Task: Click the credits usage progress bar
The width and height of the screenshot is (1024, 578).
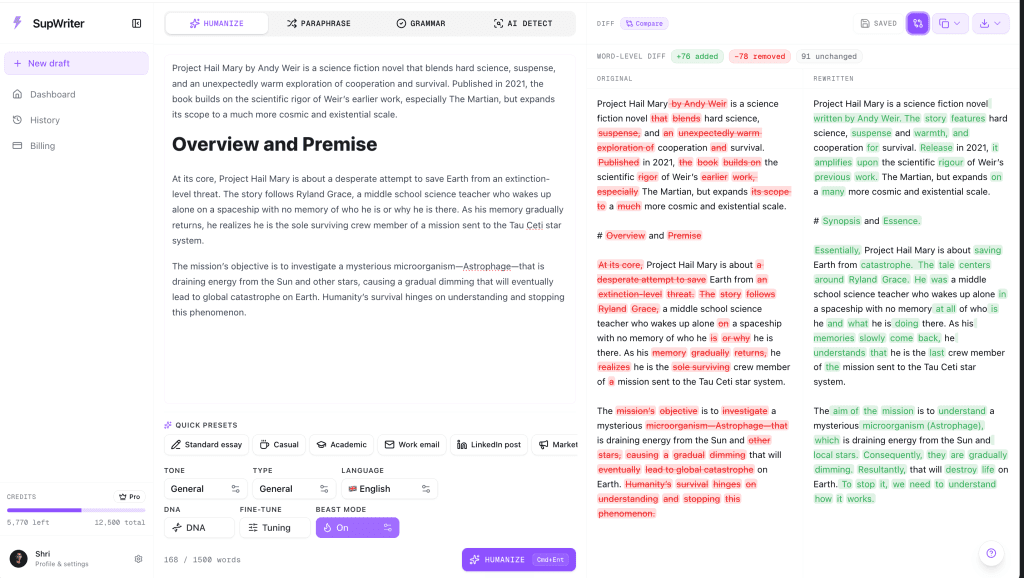Action: (76, 510)
